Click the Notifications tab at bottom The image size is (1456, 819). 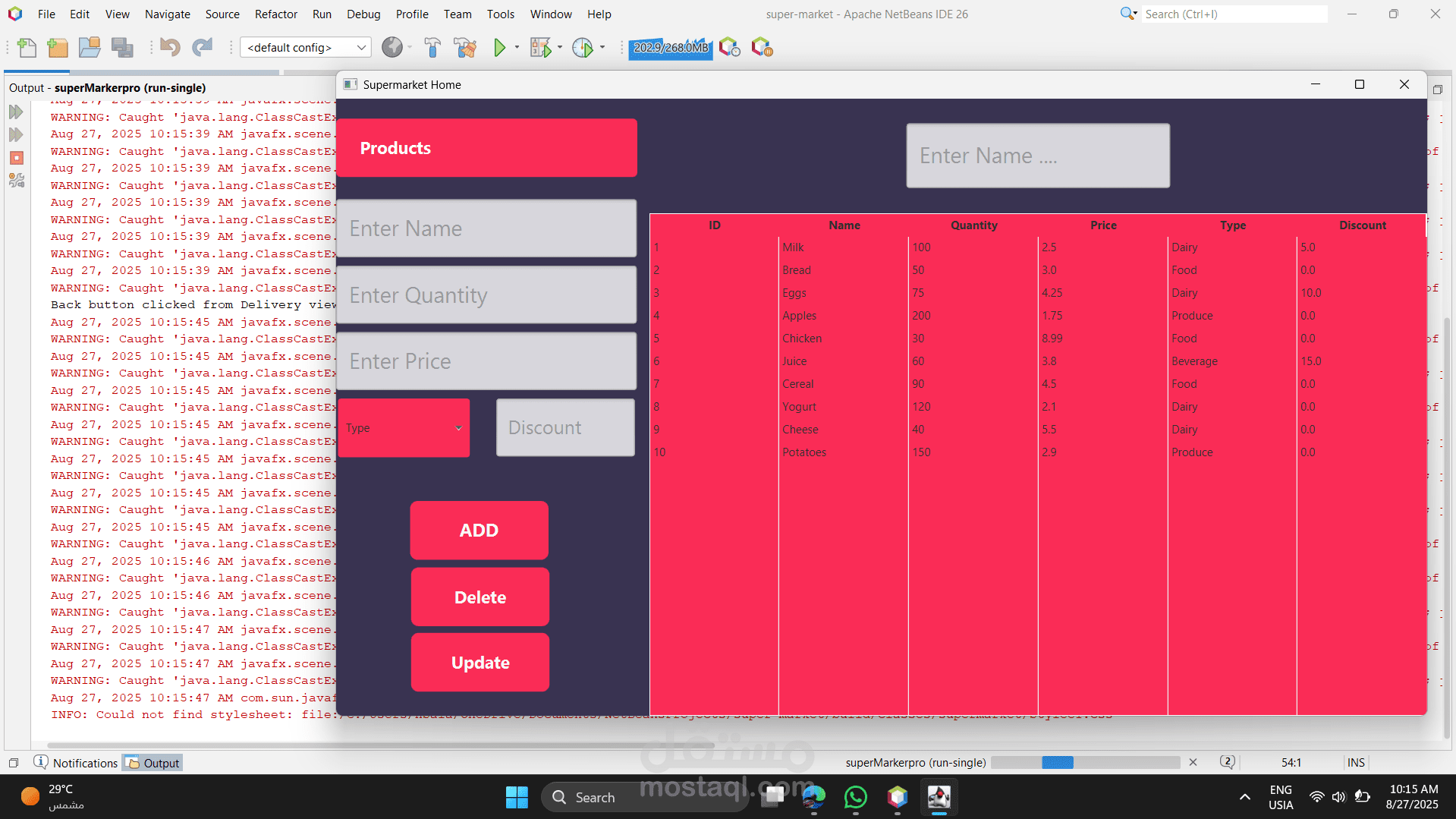click(76, 763)
